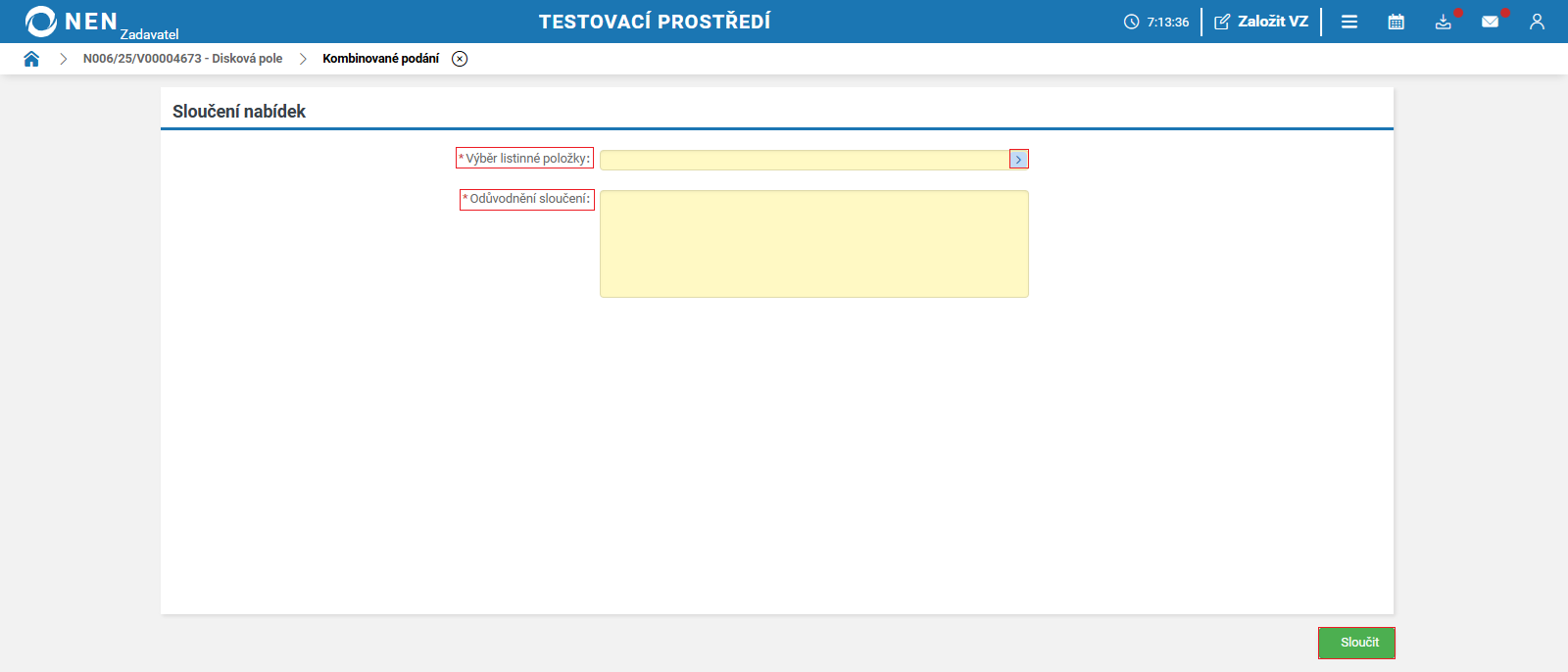This screenshot has width=1568, height=672.
Task: Open the hamburger menu
Action: tap(1349, 22)
